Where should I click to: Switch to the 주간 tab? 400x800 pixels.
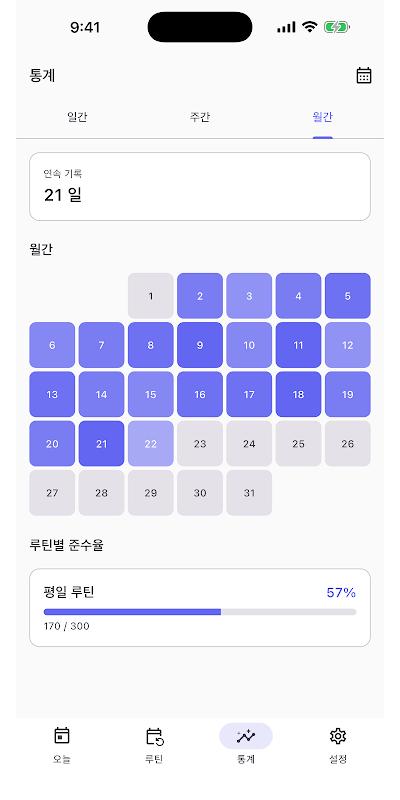coord(200,117)
